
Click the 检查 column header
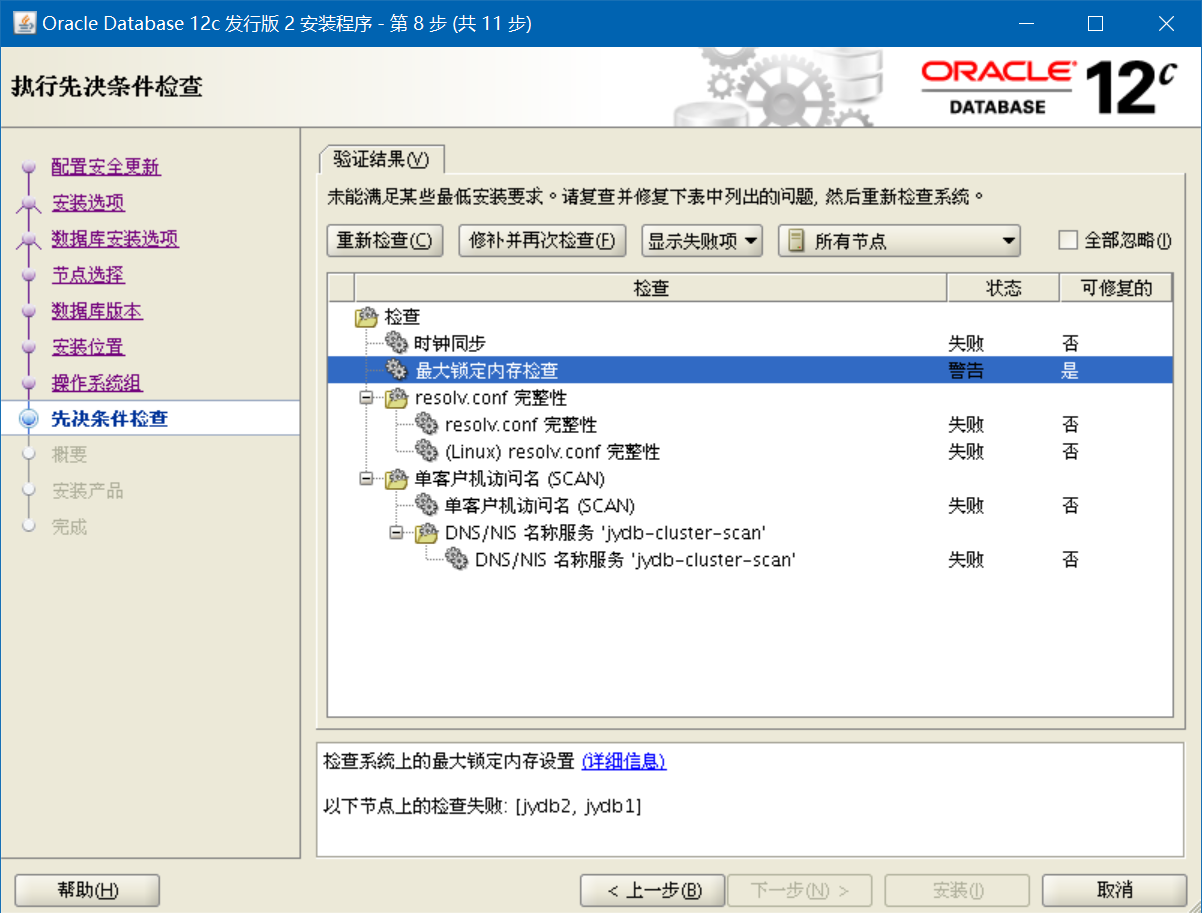coord(650,288)
